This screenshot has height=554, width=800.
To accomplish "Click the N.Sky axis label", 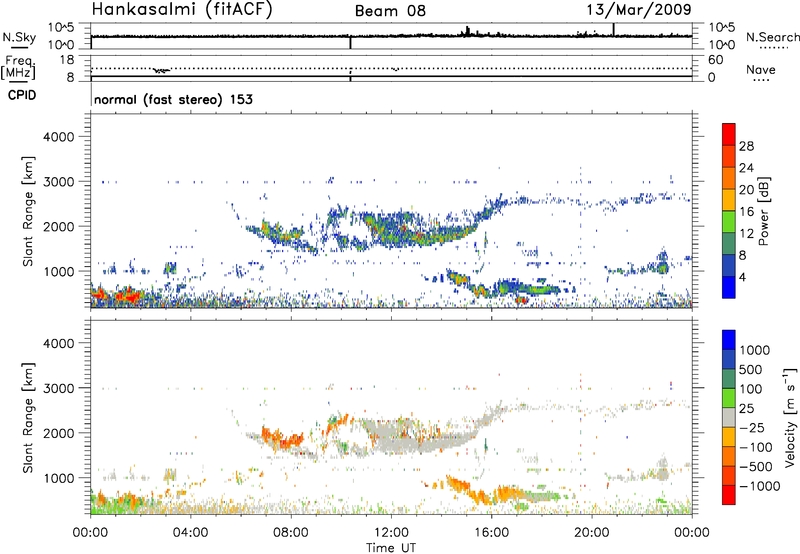I will [x=19, y=37].
